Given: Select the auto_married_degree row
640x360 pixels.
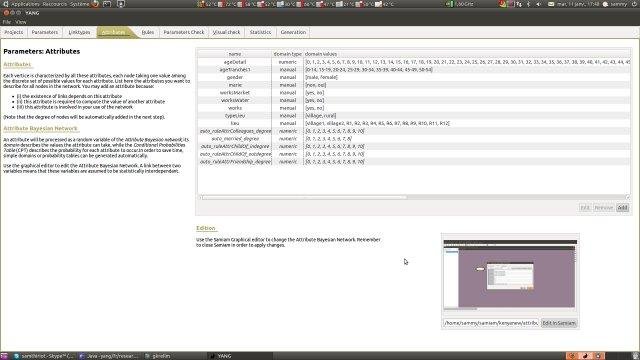Looking at the screenshot, I should pyautogui.click(x=414, y=139).
